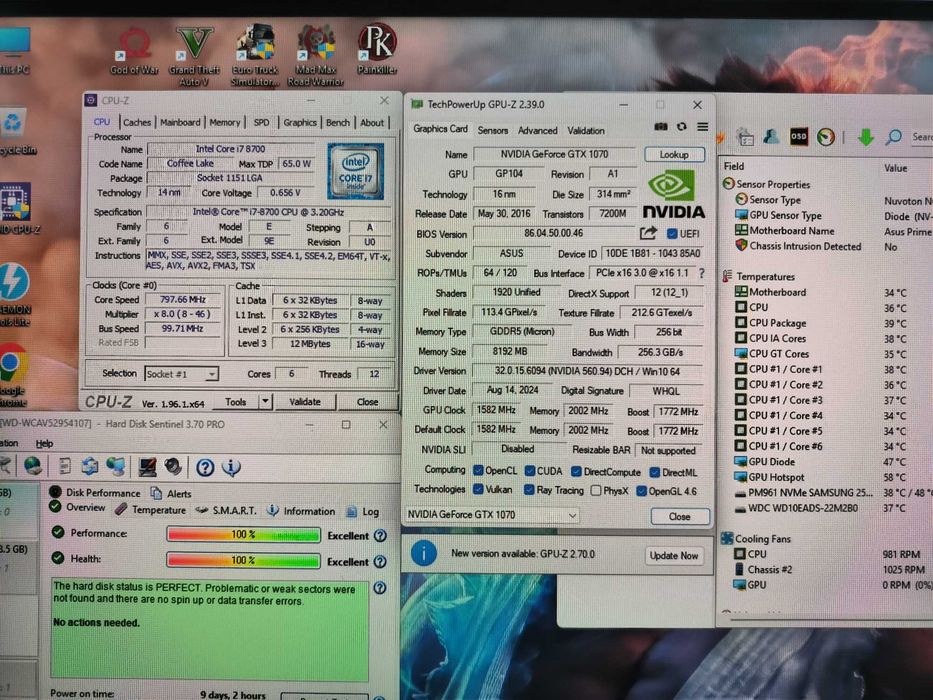Viewport: 933px width, 700px height.
Task: Toggle the PhysX checkbox
Action: (x=596, y=490)
